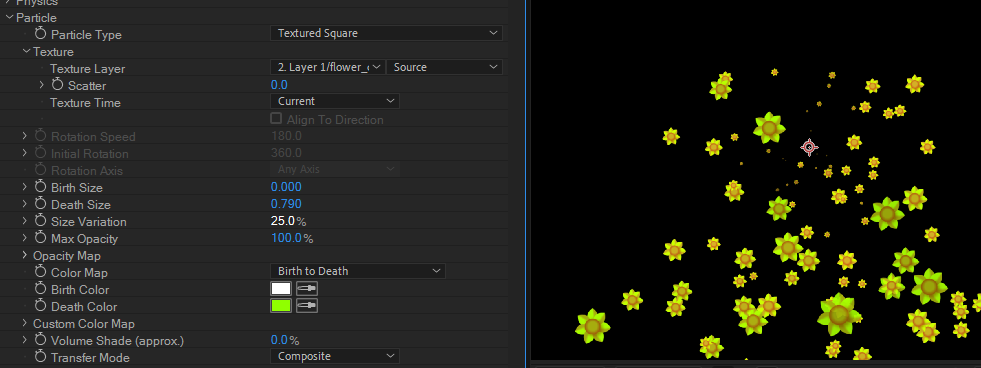Expand the Max Opacity property

25,238
